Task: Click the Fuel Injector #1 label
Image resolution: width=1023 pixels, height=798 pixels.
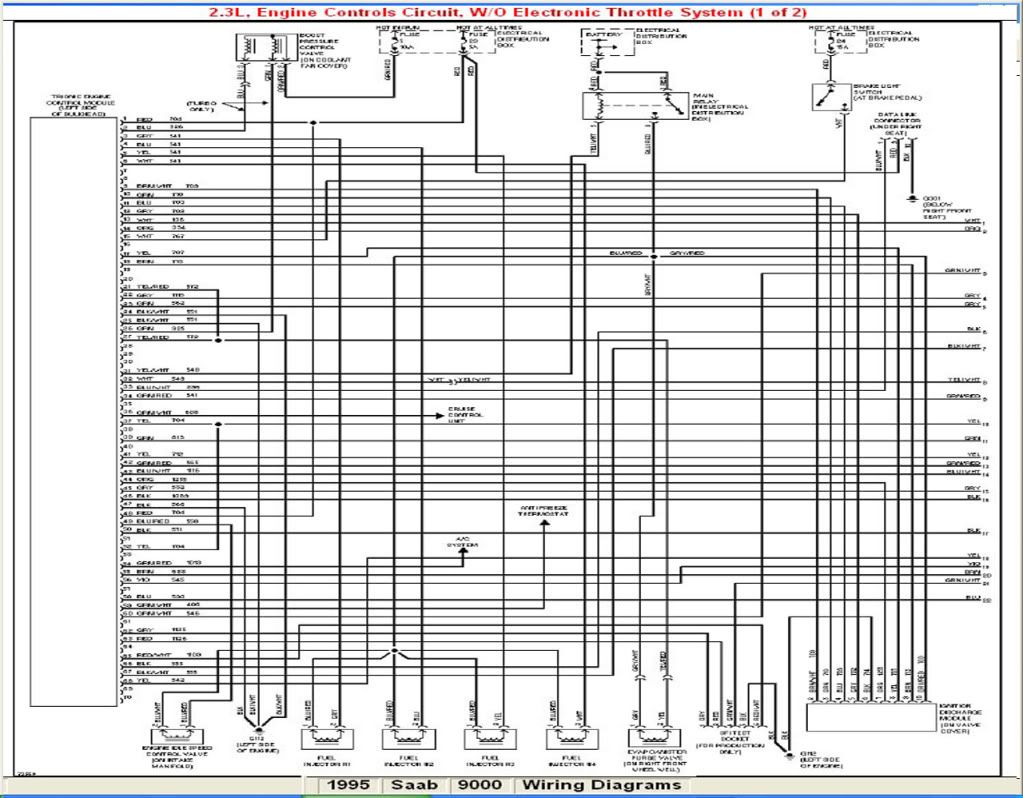Action: click(327, 761)
